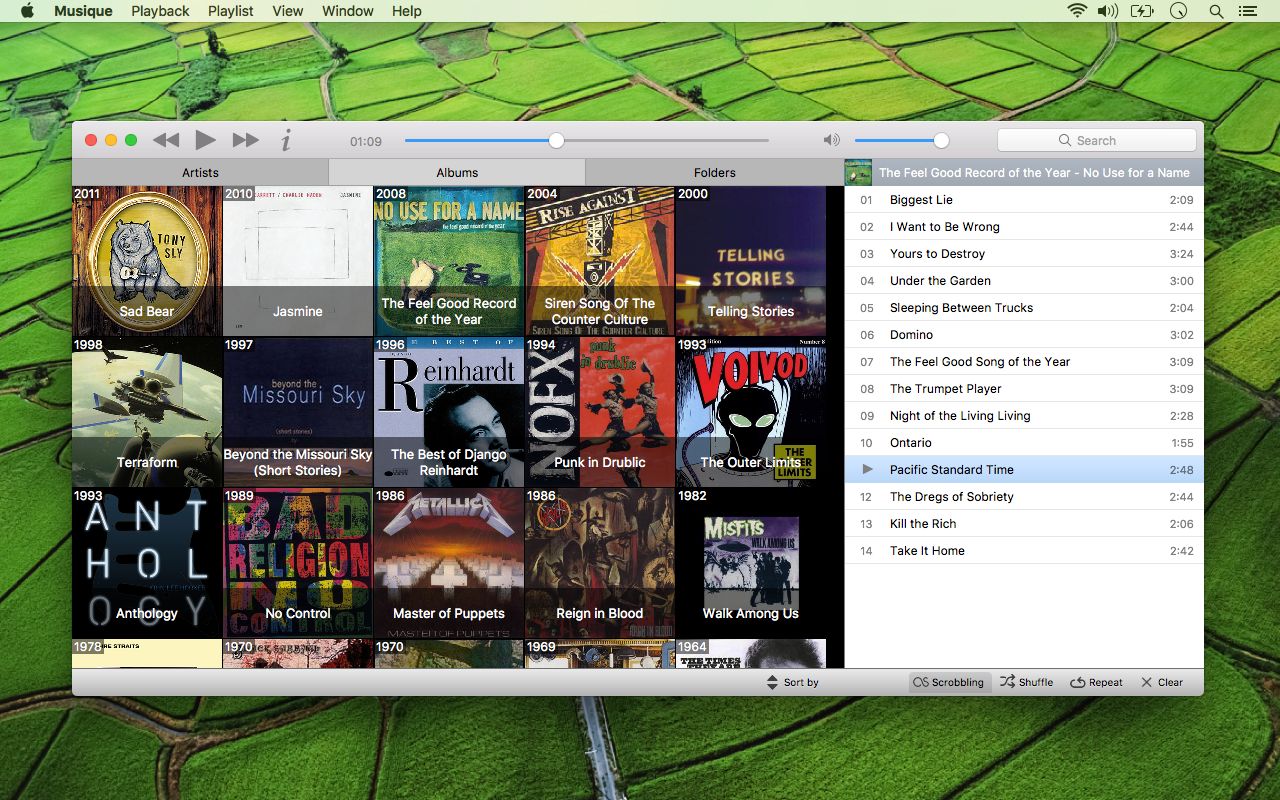This screenshot has height=800, width=1280.
Task: Select the Punk in Drublic album
Action: pyautogui.click(x=600, y=412)
